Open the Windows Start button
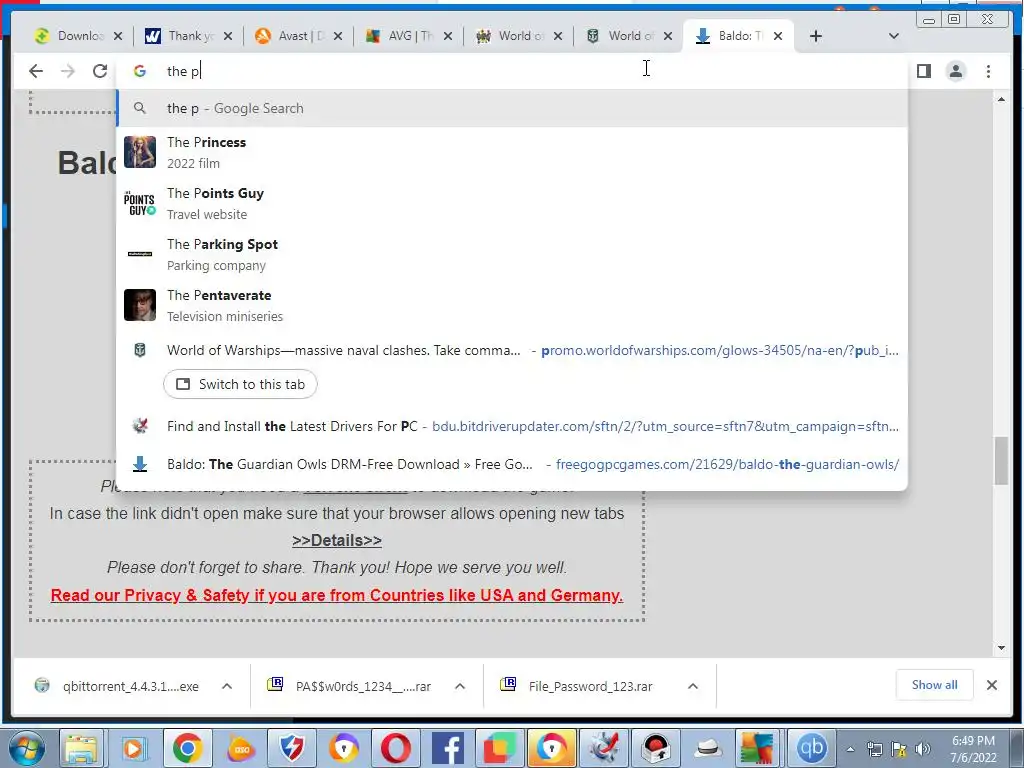Viewport: 1024px width, 768px height. [27, 748]
